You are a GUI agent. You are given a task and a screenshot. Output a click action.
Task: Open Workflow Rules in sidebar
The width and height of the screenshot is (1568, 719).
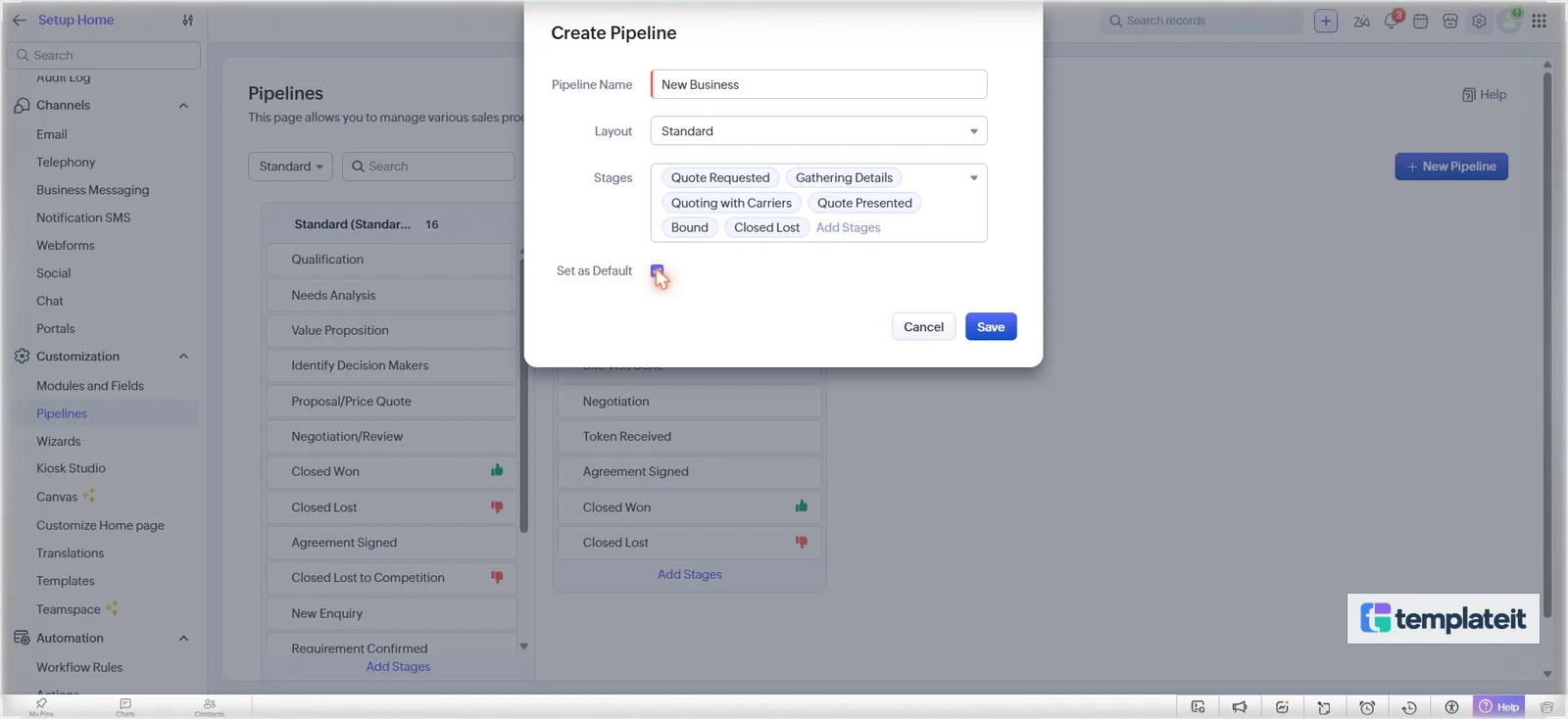point(79,667)
